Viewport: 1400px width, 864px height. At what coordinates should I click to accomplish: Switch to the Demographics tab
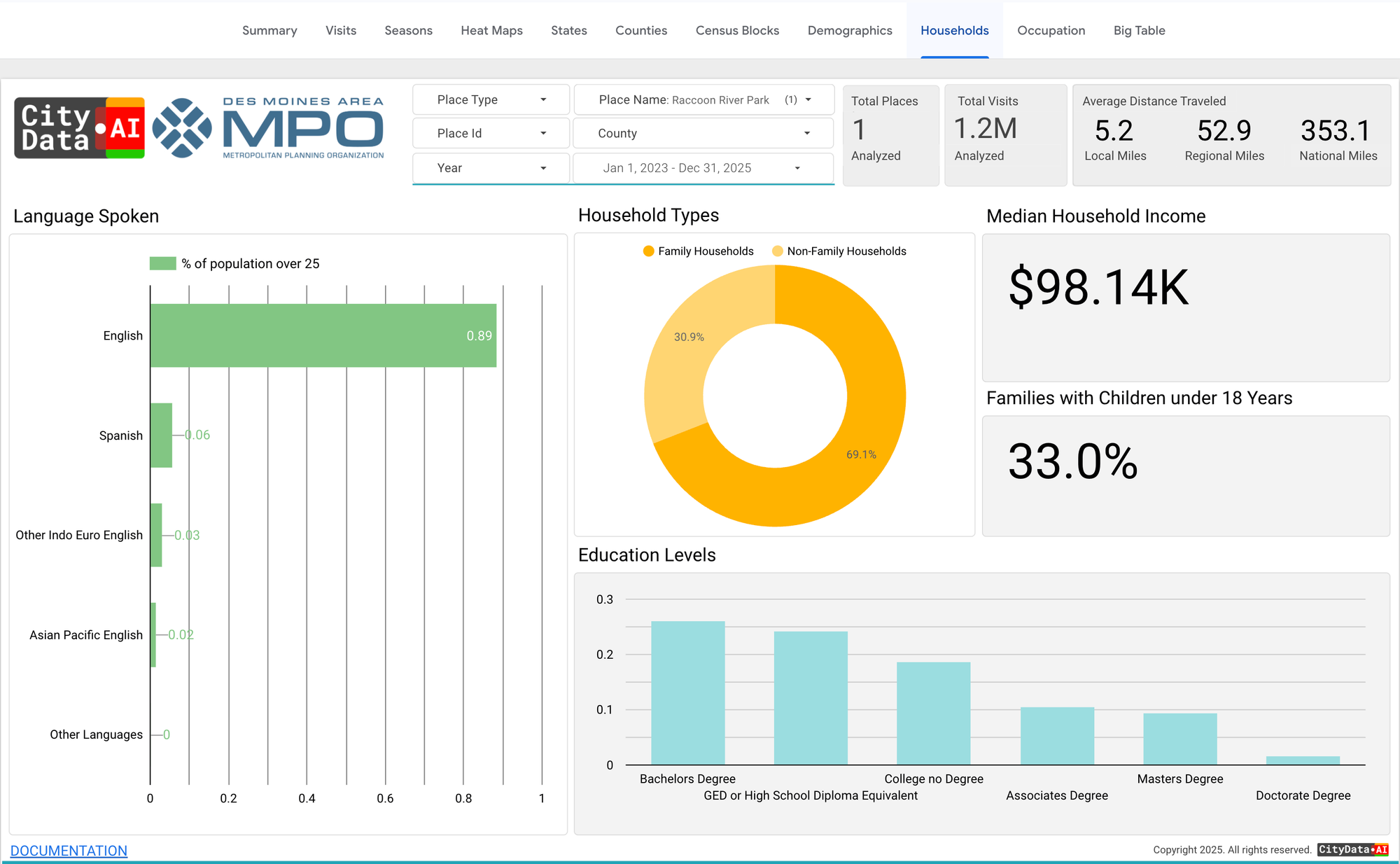pyautogui.click(x=849, y=31)
